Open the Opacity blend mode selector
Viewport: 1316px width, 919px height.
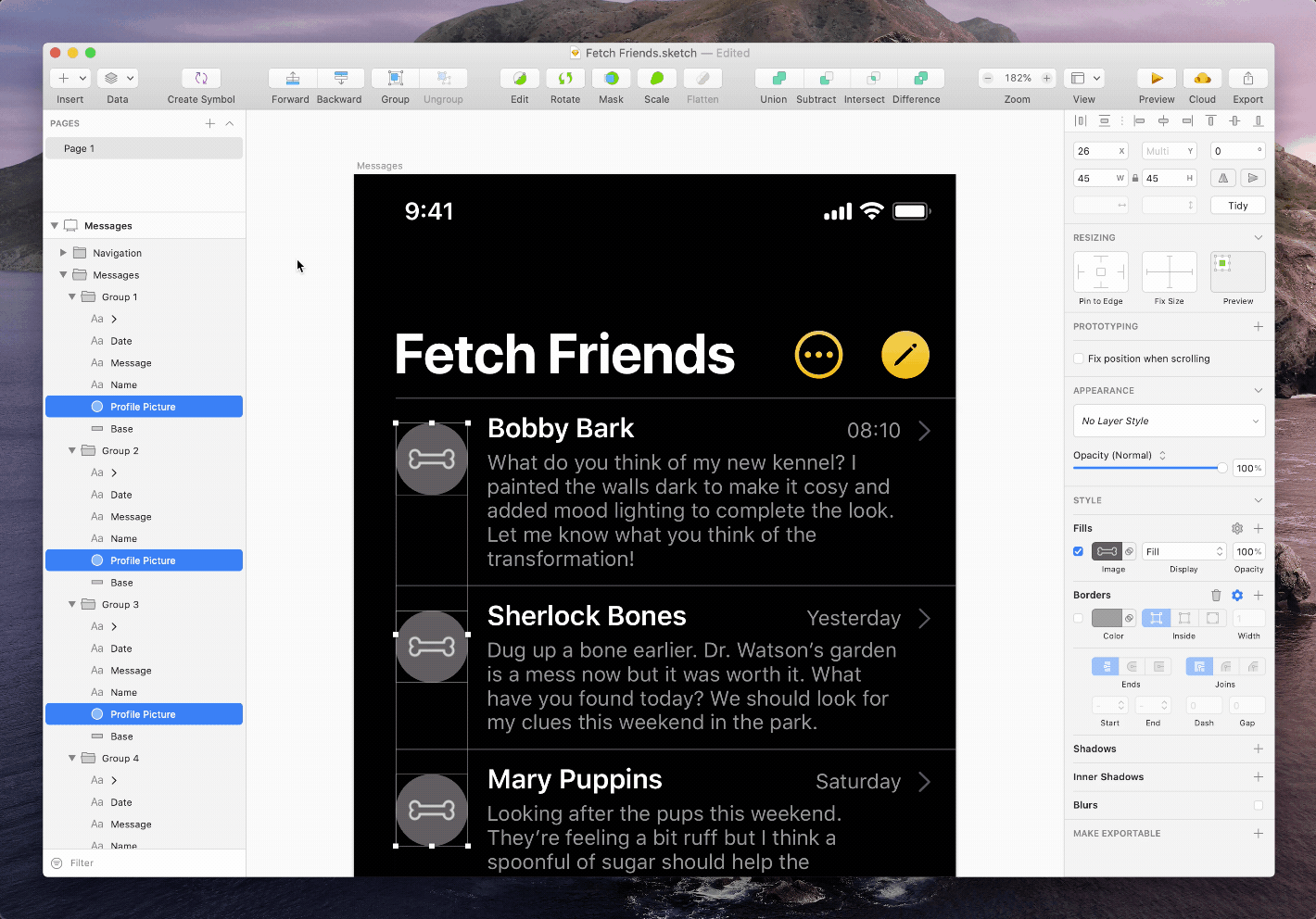pyautogui.click(x=1120, y=455)
